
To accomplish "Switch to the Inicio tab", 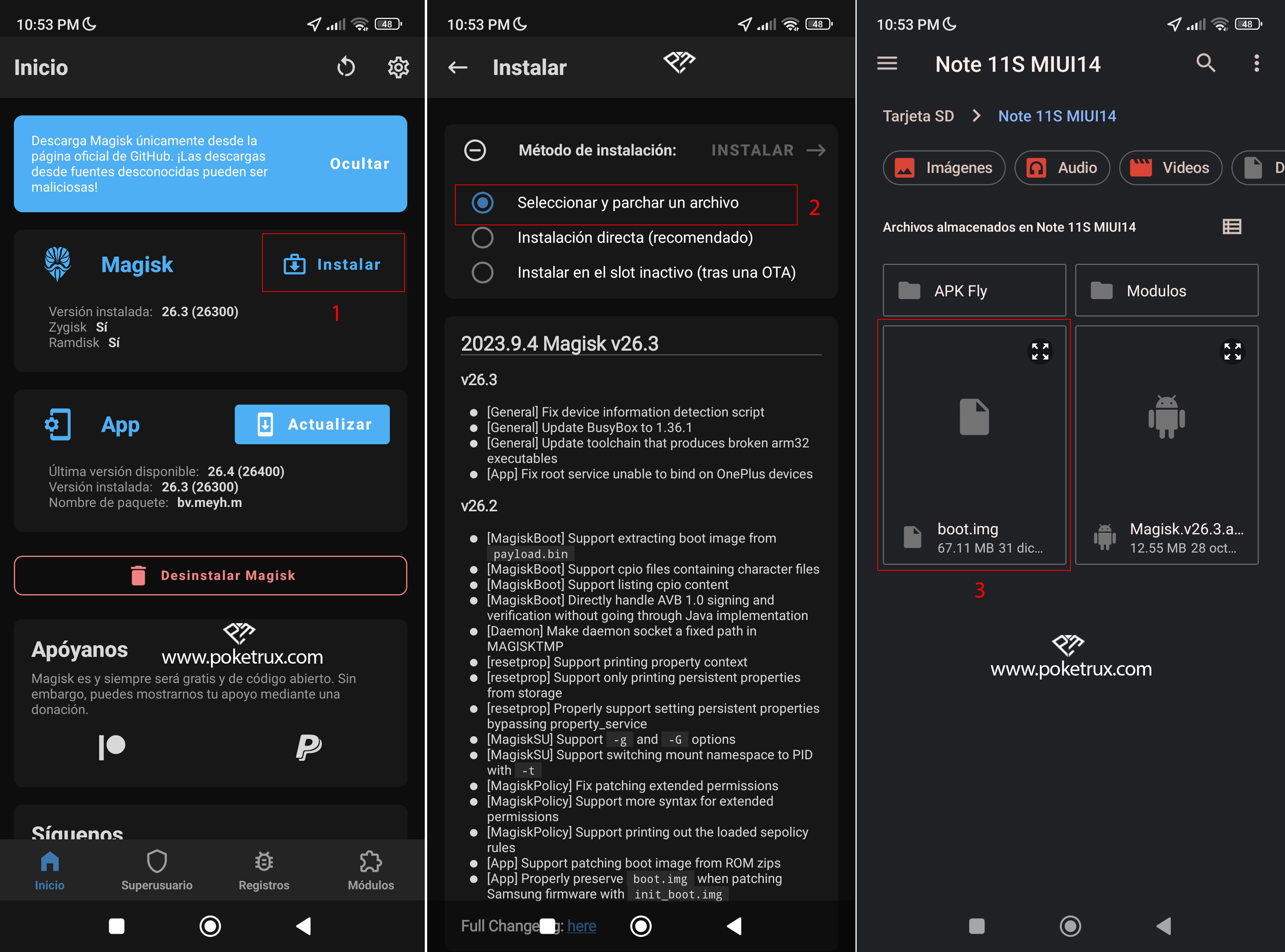I will click(x=50, y=870).
